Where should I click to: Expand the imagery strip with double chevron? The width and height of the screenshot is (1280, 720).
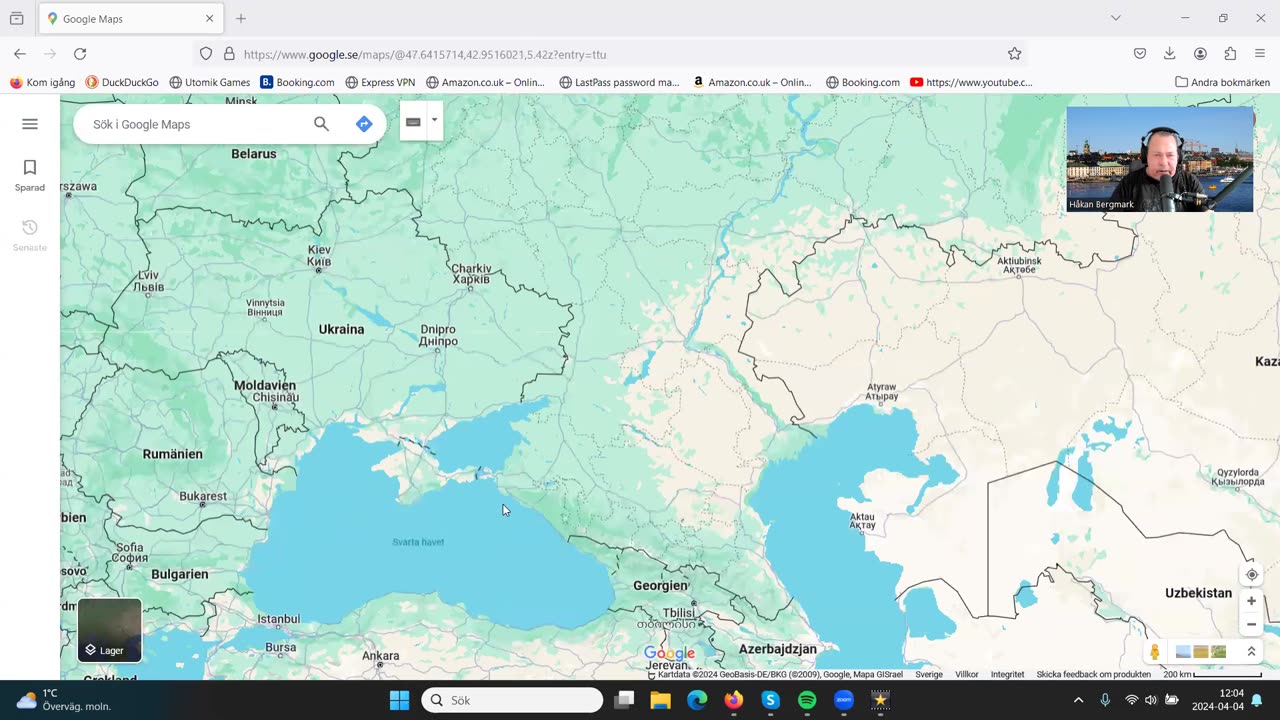point(1250,652)
